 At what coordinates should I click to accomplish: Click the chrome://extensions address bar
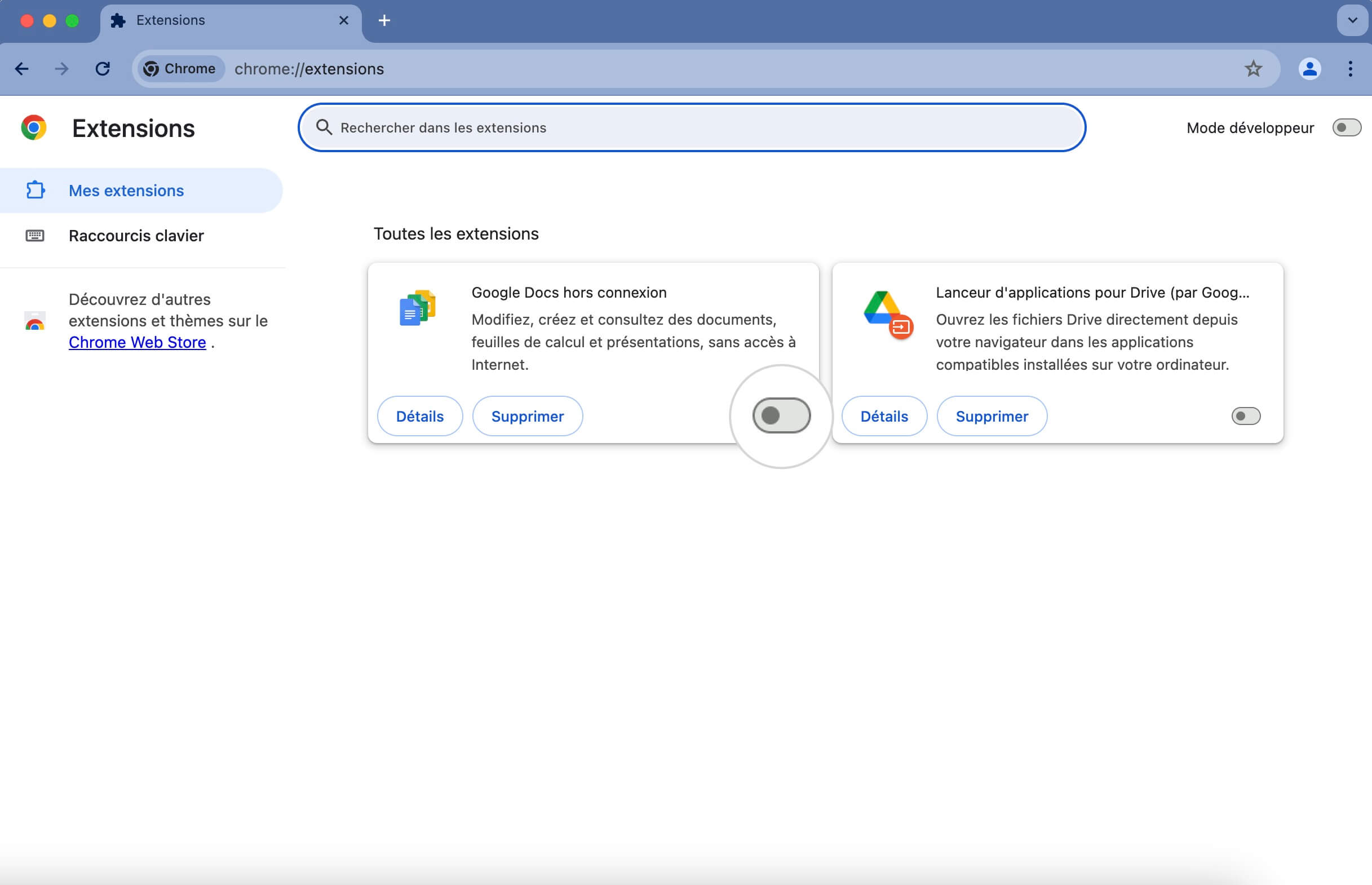[x=706, y=69]
